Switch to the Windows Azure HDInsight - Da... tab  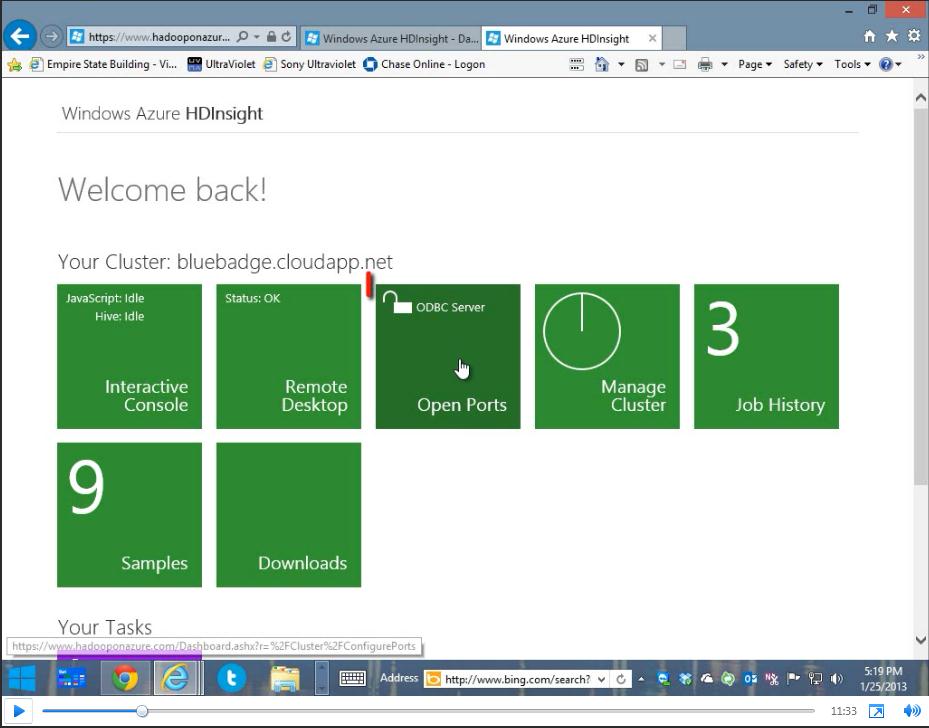click(391, 39)
